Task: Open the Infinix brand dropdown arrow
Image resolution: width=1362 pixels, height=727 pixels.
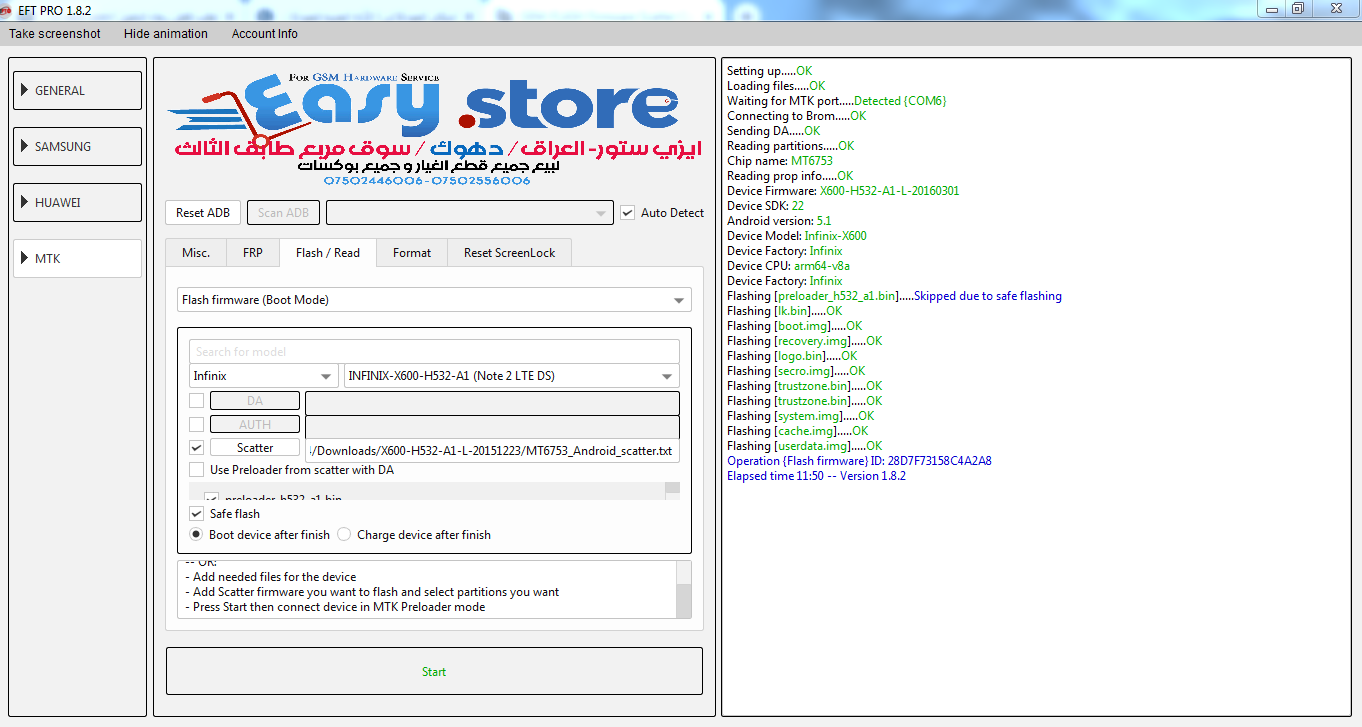Action: point(326,377)
